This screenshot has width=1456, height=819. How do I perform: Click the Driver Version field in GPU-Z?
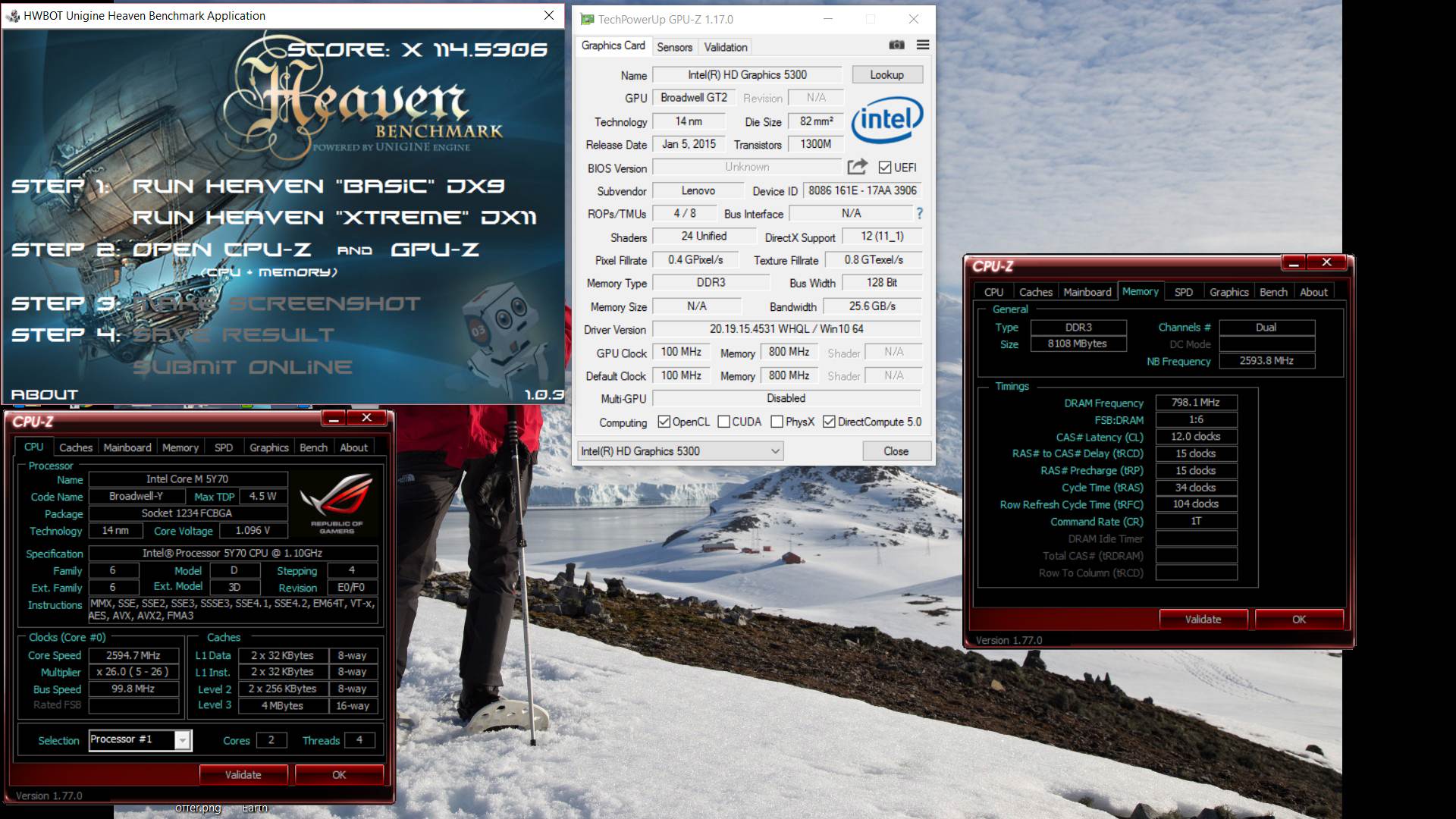786,329
